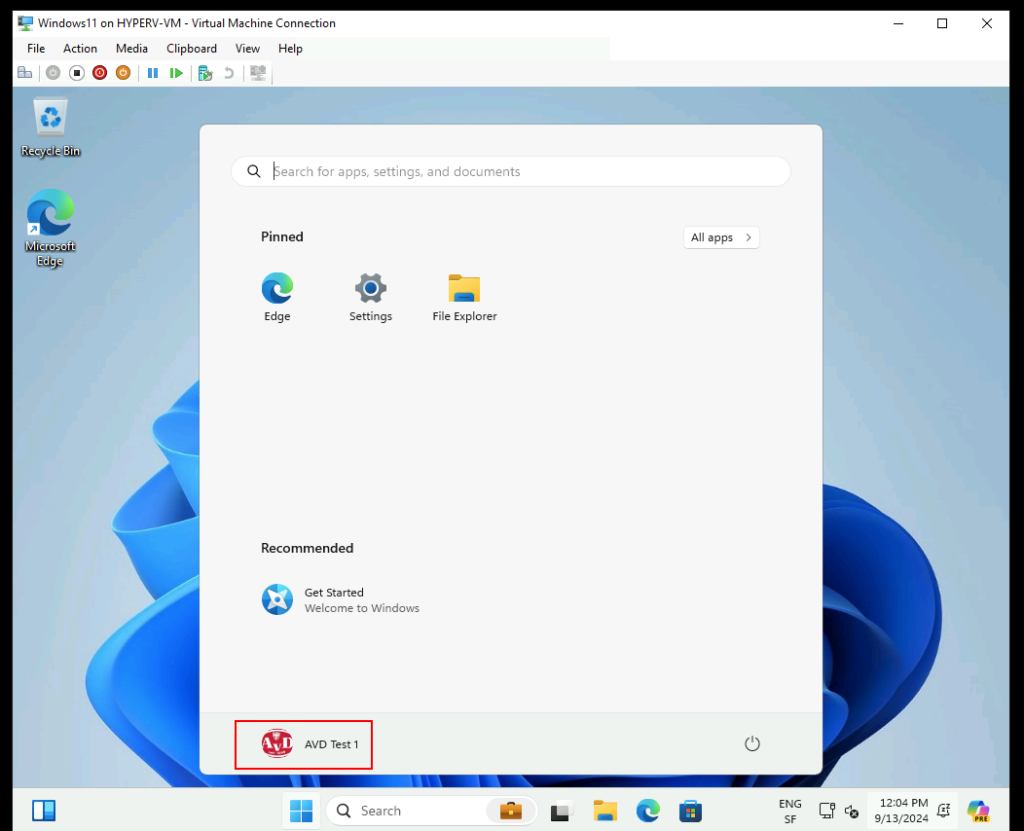Click the Windows Start button on taskbar
Image resolution: width=1024 pixels, height=831 pixels.
[301, 811]
